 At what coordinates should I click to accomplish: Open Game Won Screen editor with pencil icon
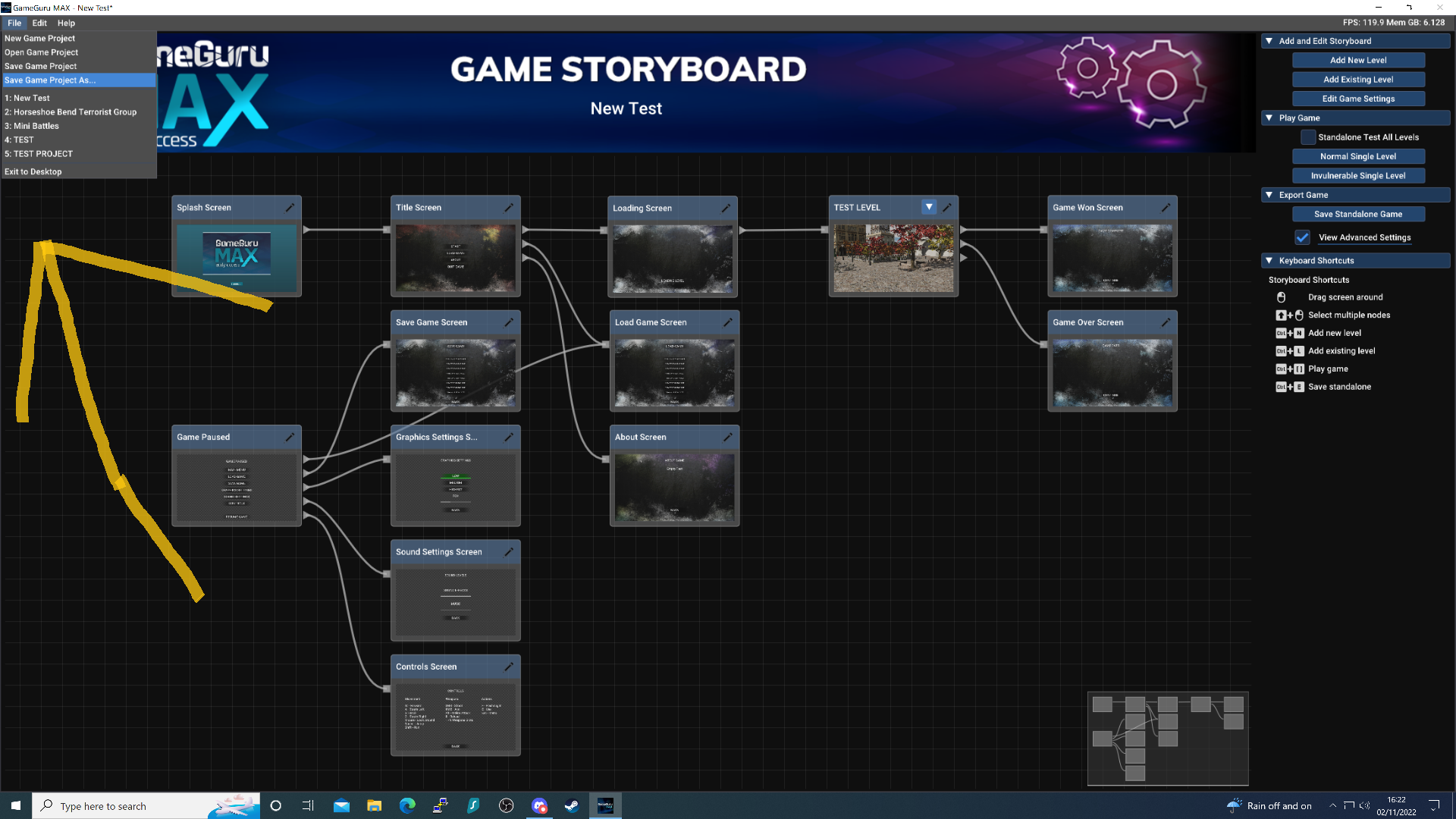click(1166, 206)
